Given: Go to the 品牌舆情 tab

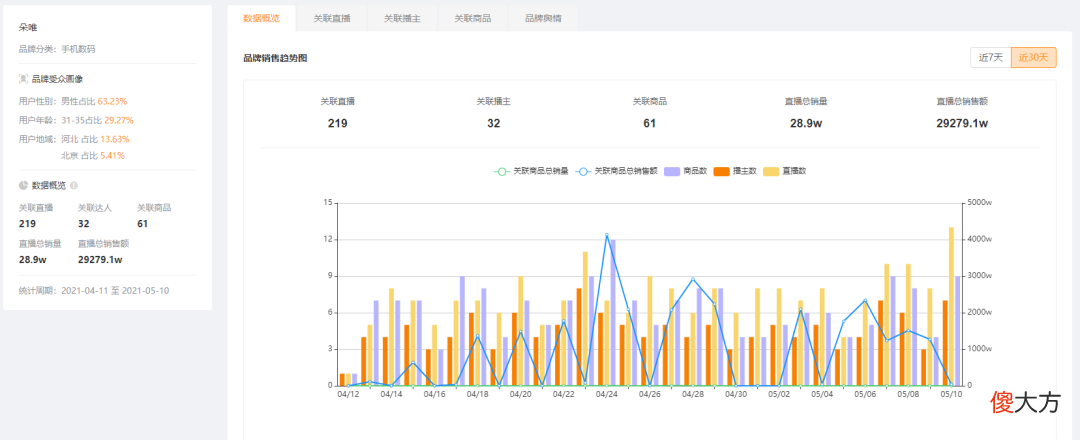Looking at the screenshot, I should pyautogui.click(x=543, y=19).
